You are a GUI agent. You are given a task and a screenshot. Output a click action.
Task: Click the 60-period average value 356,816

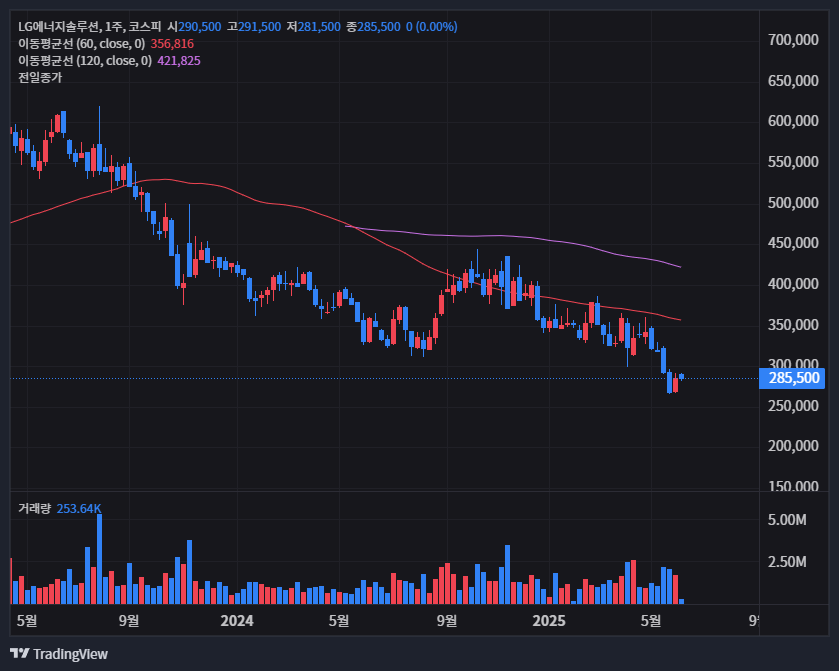point(172,44)
